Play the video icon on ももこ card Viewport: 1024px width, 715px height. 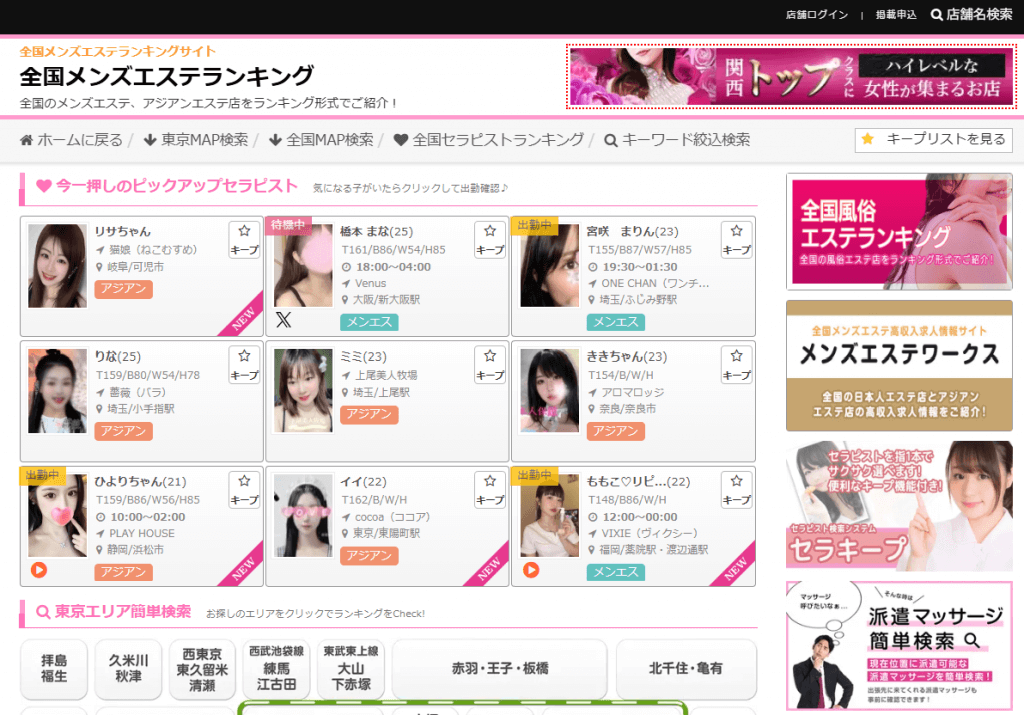coord(531,570)
